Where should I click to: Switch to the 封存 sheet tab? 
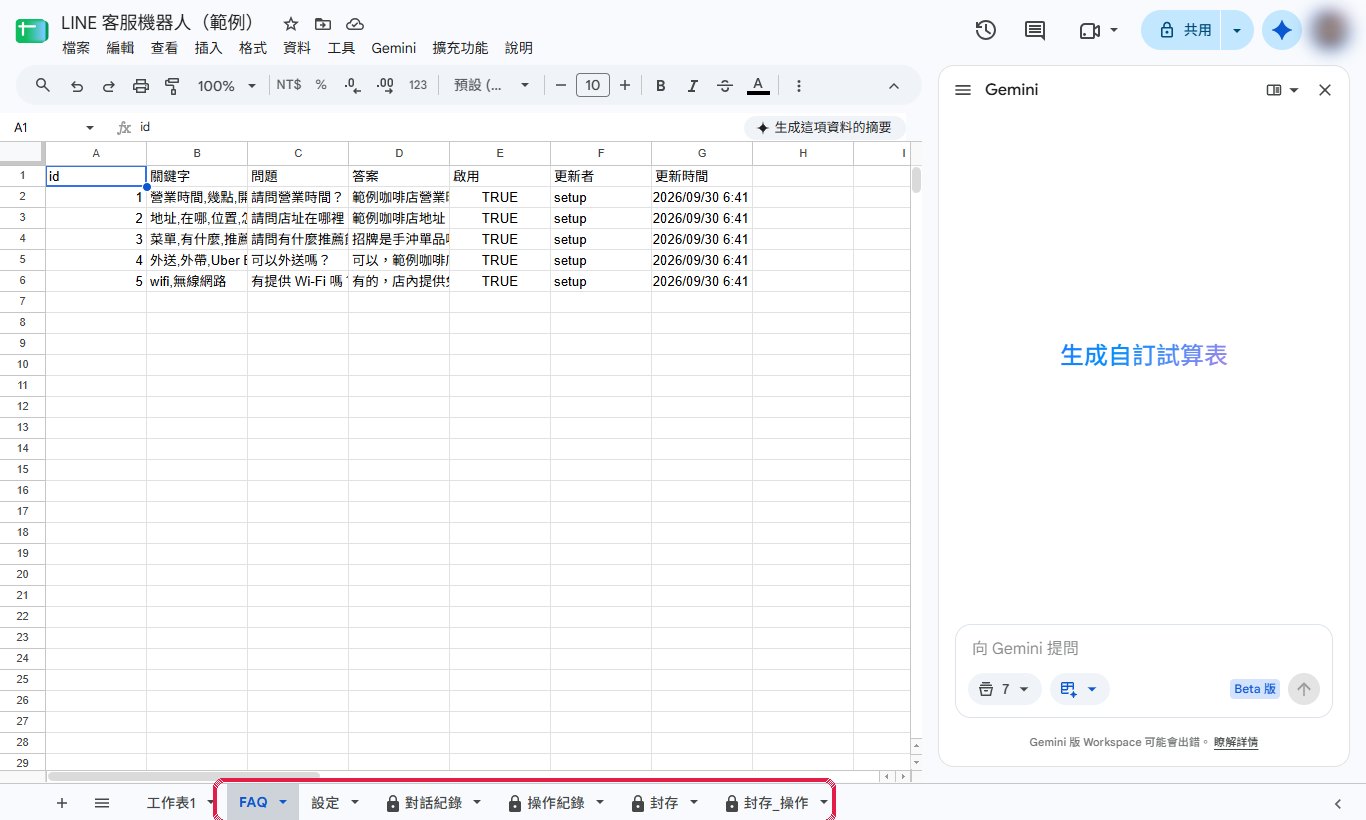[664, 802]
